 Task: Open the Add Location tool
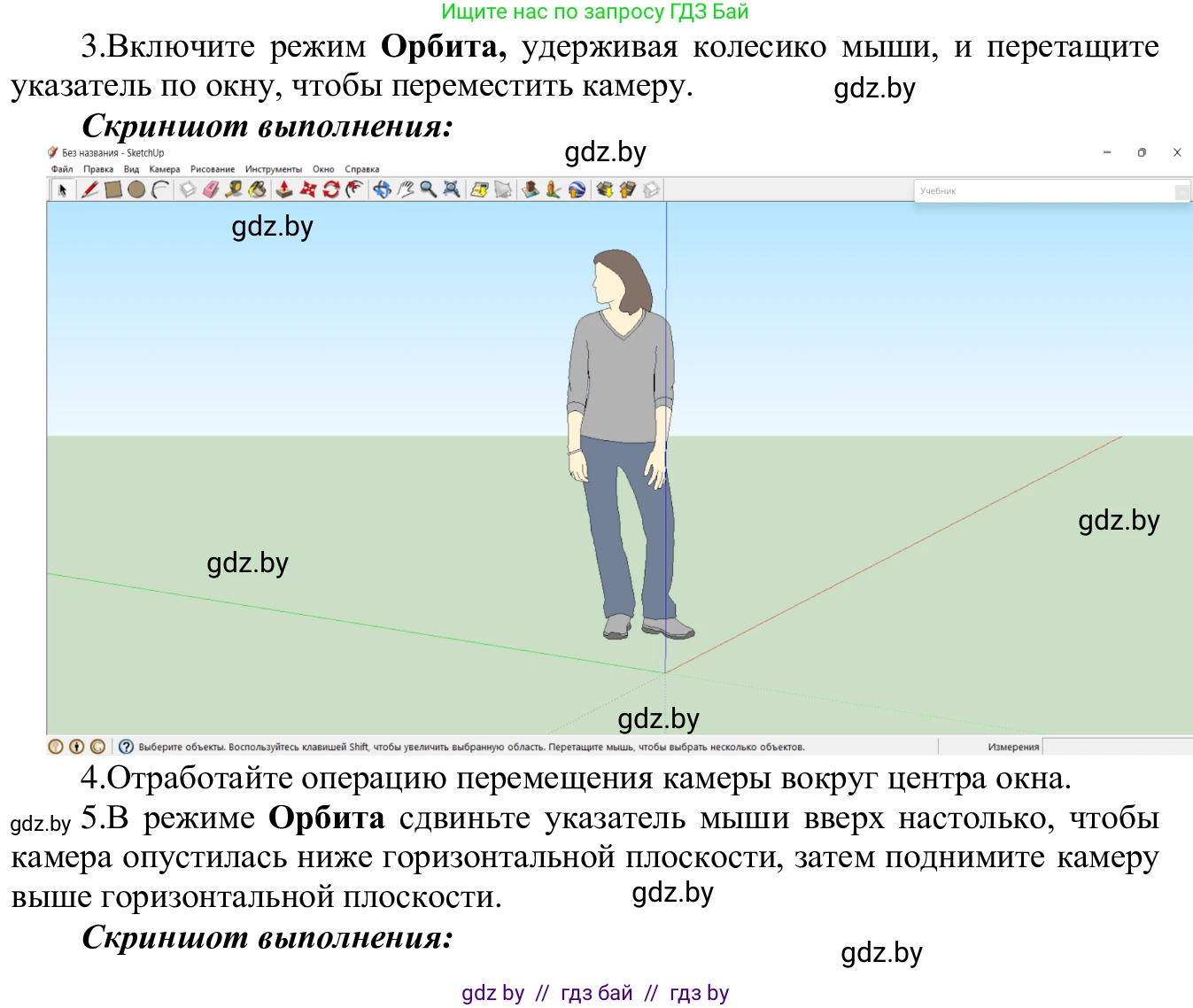(x=479, y=190)
